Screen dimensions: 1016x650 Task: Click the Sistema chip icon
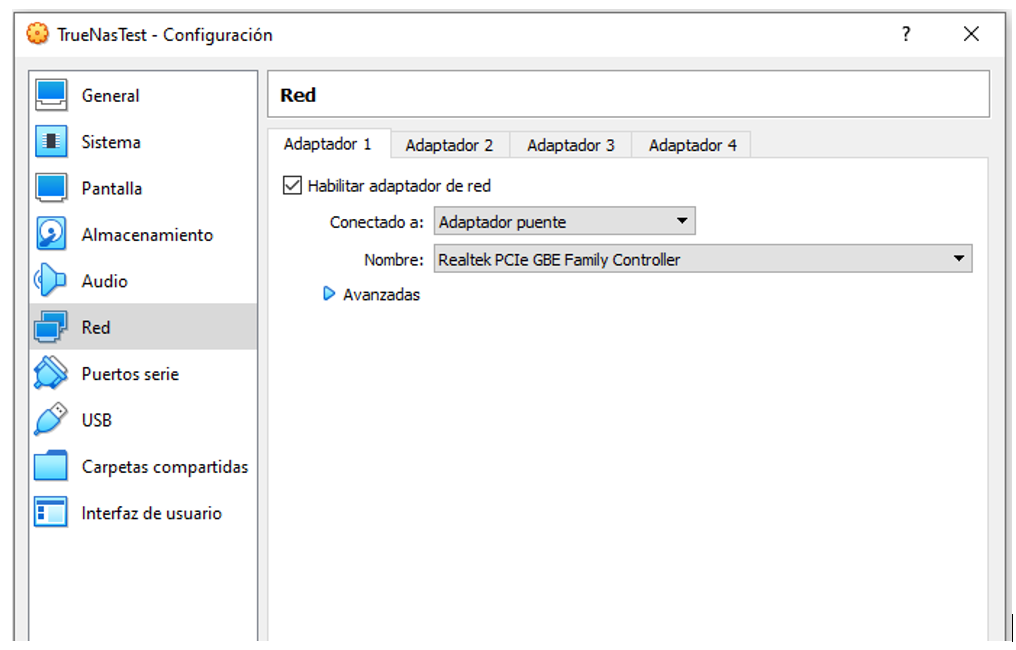tap(51, 141)
